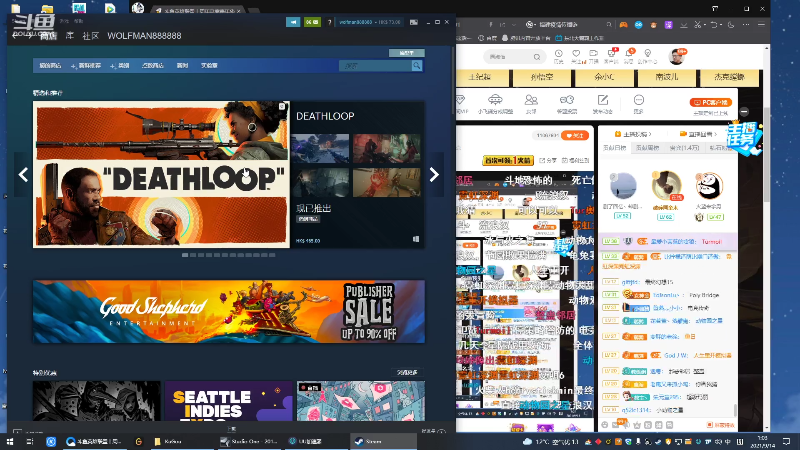Open the Good Shepherd Publisher Sale banner
The width and height of the screenshot is (800, 450).
229,311
